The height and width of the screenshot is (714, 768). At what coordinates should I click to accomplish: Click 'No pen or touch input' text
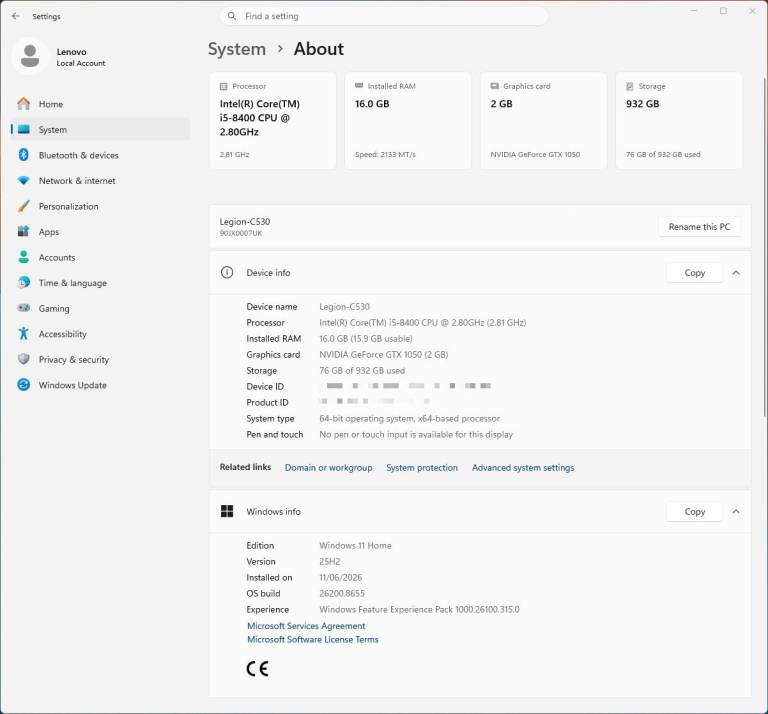416,434
